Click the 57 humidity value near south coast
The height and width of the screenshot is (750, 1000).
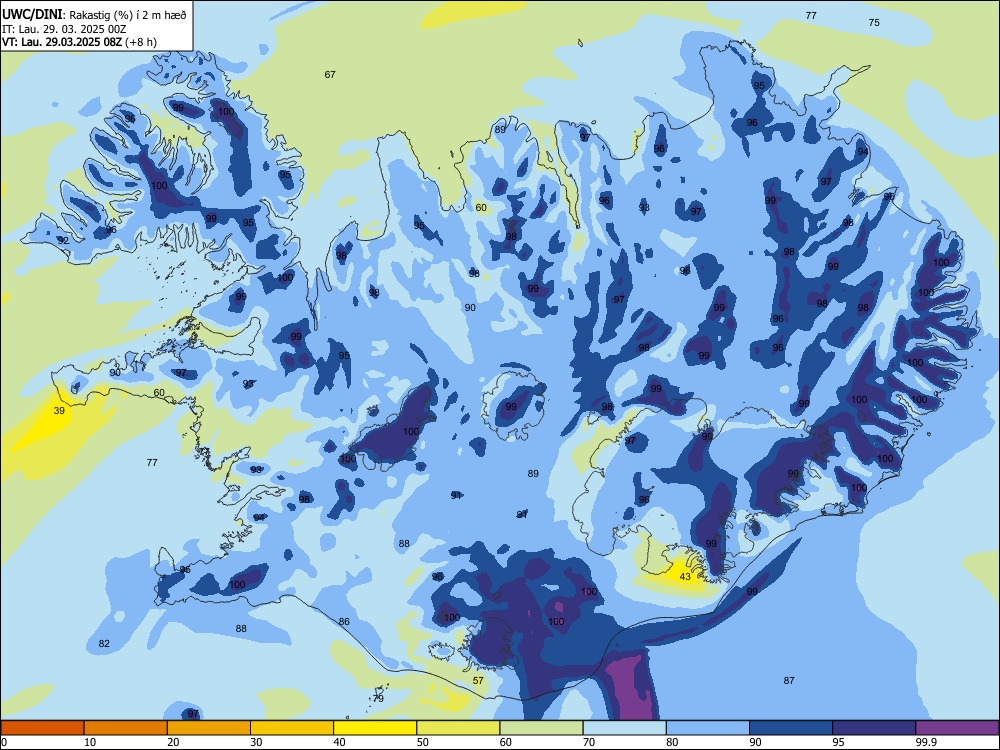[x=478, y=680]
